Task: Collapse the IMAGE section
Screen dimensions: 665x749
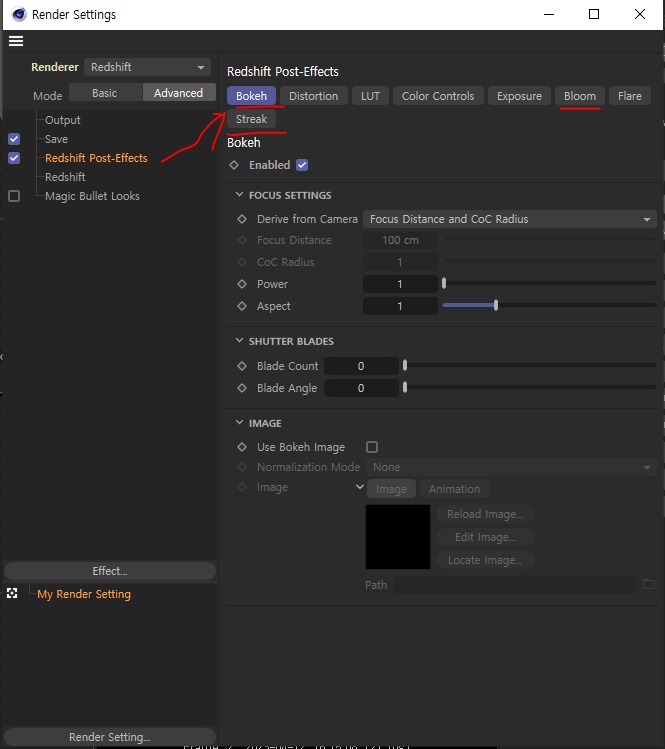Action: [239, 423]
